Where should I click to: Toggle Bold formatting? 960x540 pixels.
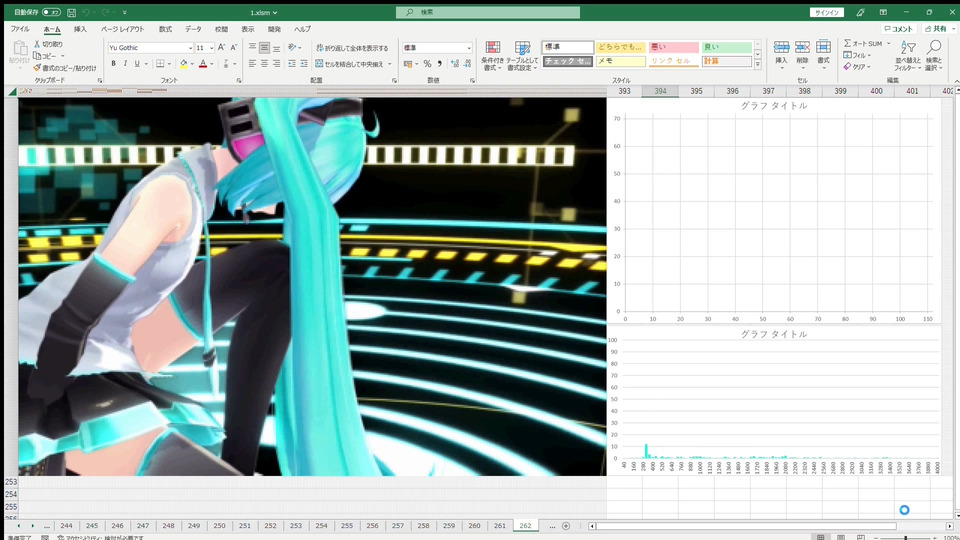pyautogui.click(x=113, y=64)
